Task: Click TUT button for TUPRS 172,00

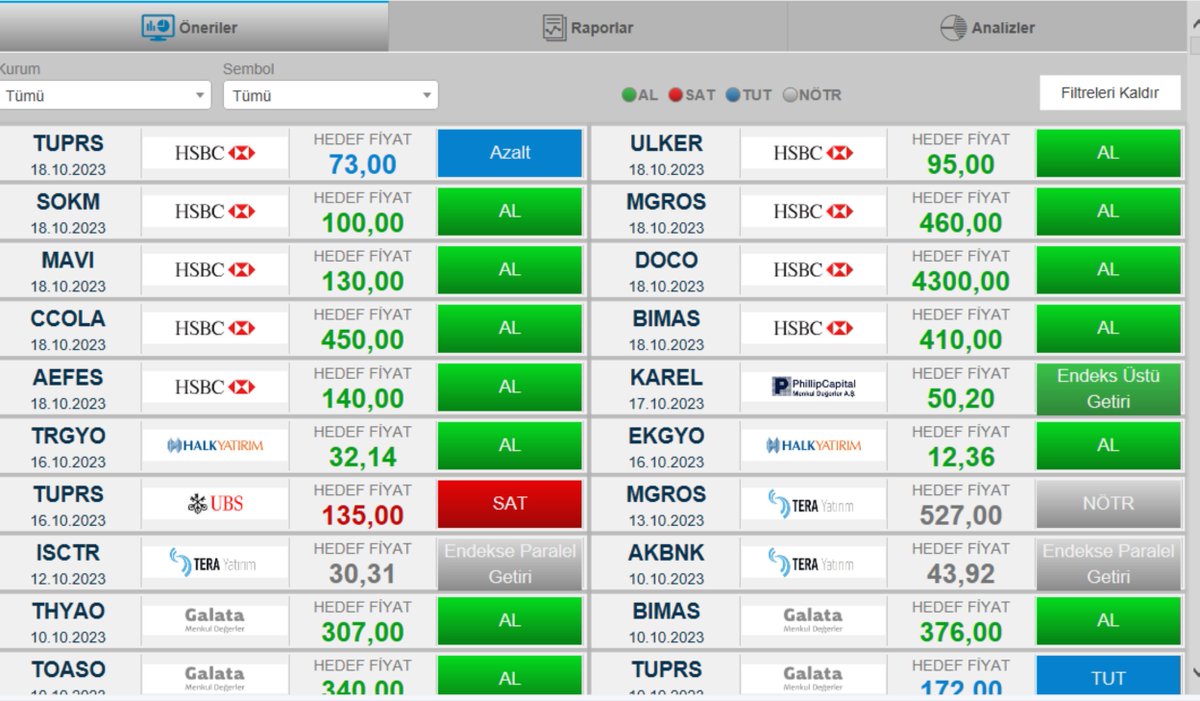Action: 1108,675
